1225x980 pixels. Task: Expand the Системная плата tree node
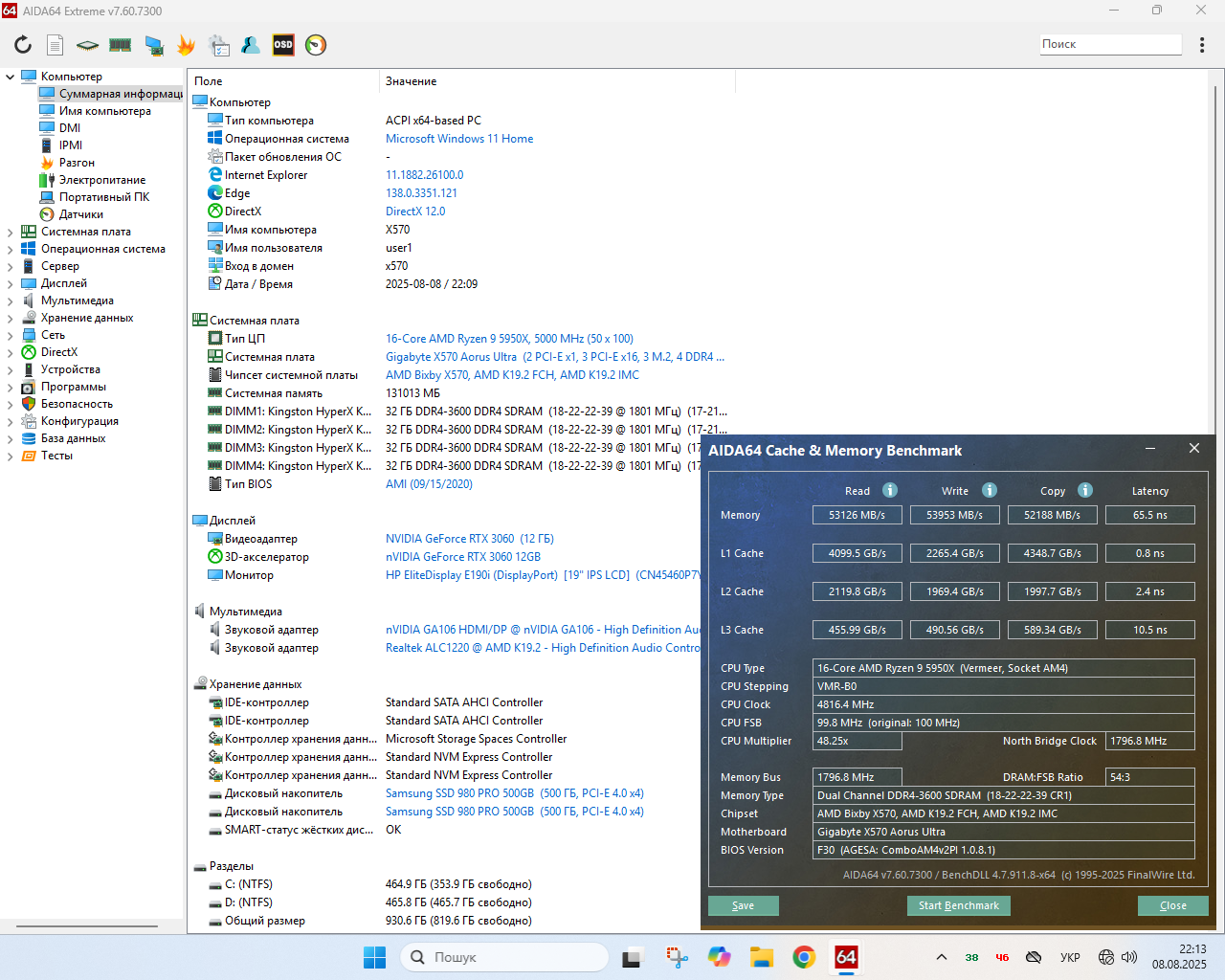click(x=11, y=232)
